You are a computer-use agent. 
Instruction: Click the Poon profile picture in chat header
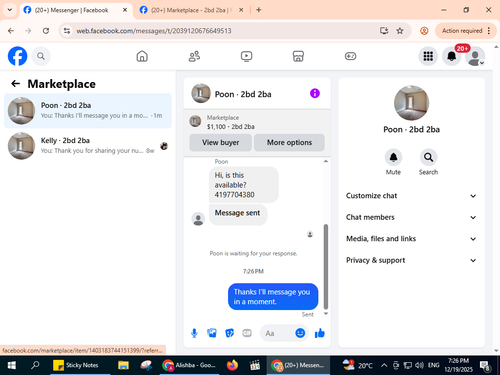(x=201, y=93)
